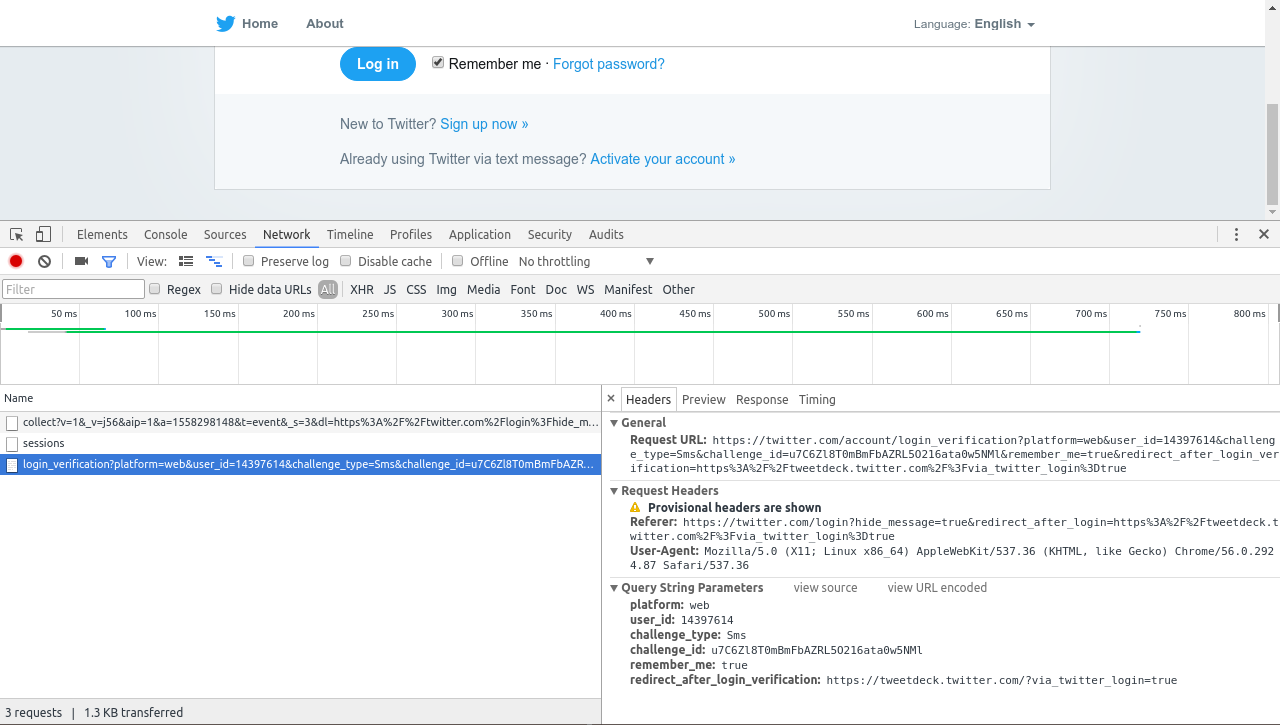Screen dimensions: 1280x725
Task: Open the Application tab
Action: coord(480,234)
